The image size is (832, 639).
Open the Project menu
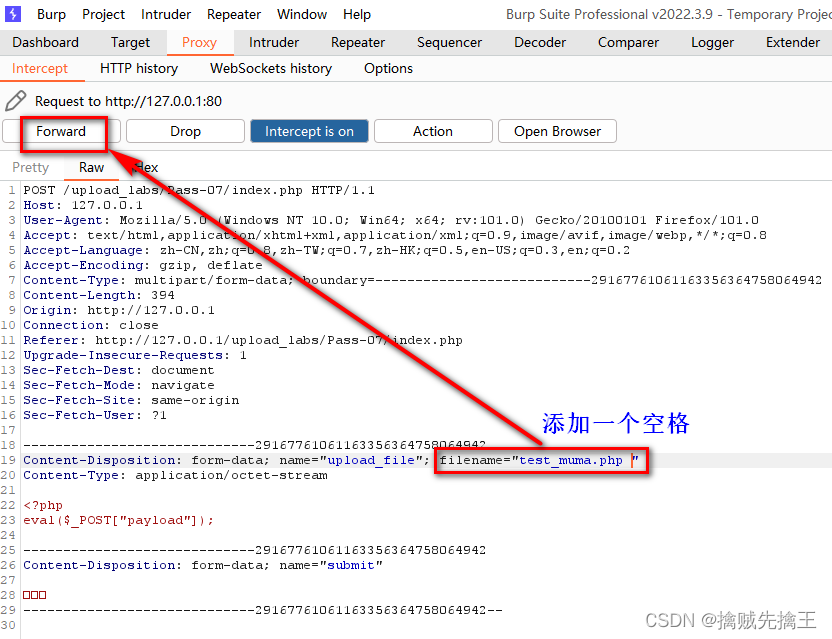pos(103,14)
